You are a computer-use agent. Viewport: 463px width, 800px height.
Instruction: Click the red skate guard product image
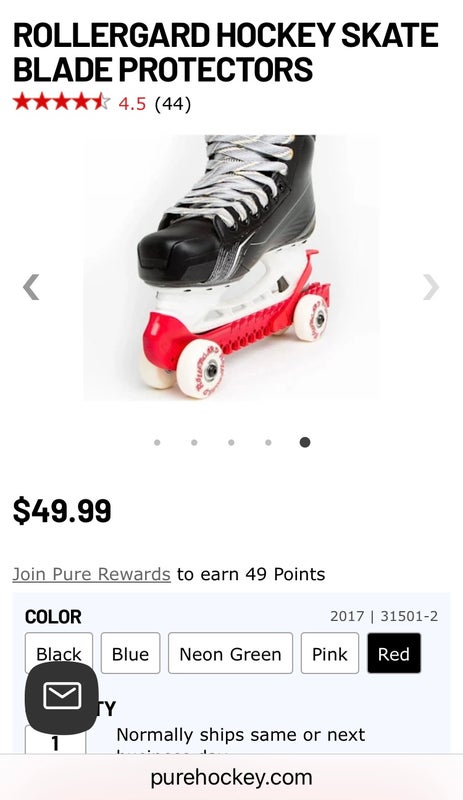click(x=231, y=267)
